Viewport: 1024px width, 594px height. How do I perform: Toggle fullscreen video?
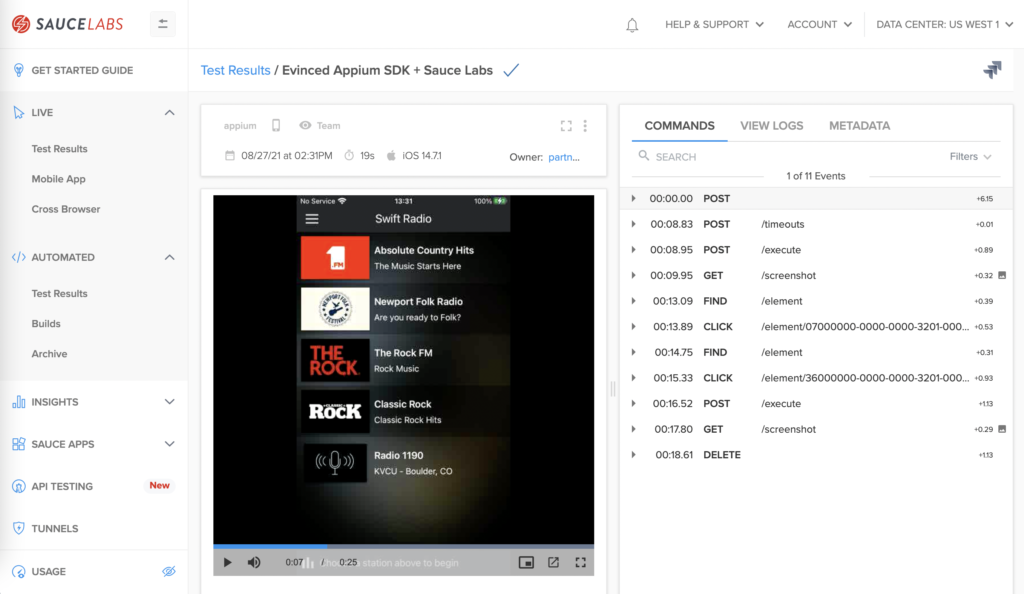[581, 562]
